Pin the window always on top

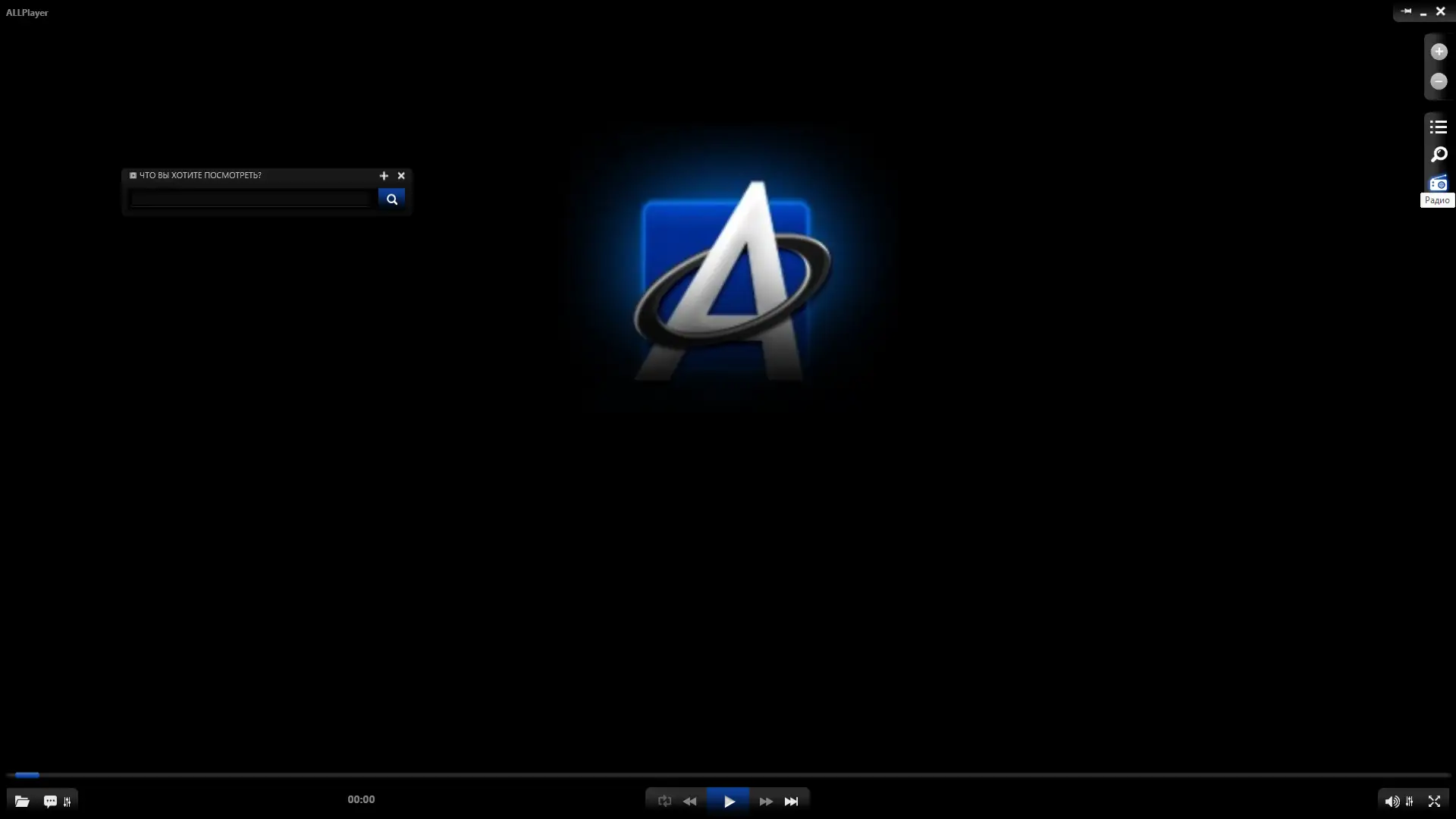tap(1406, 11)
